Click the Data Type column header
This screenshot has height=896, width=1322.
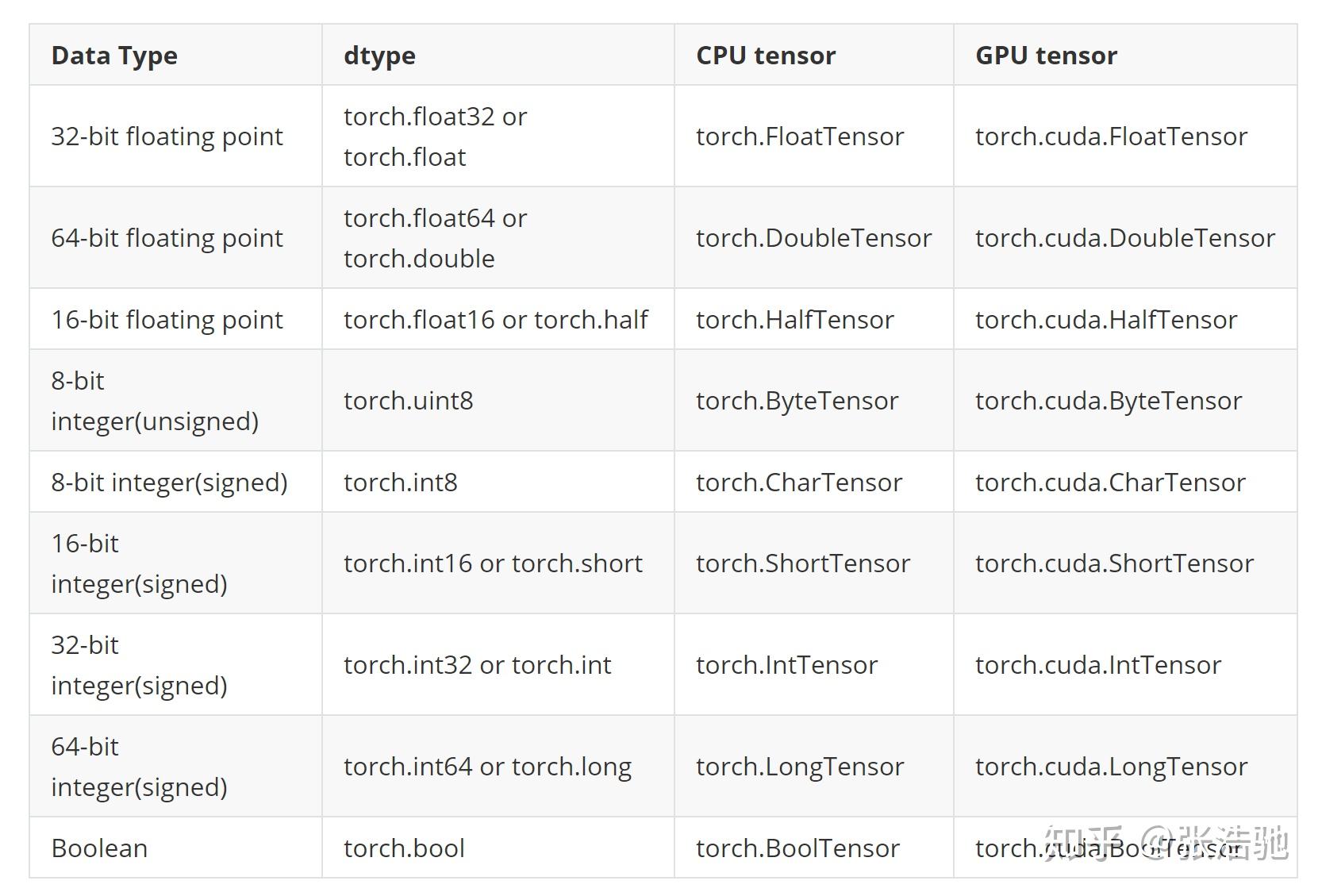(x=114, y=56)
